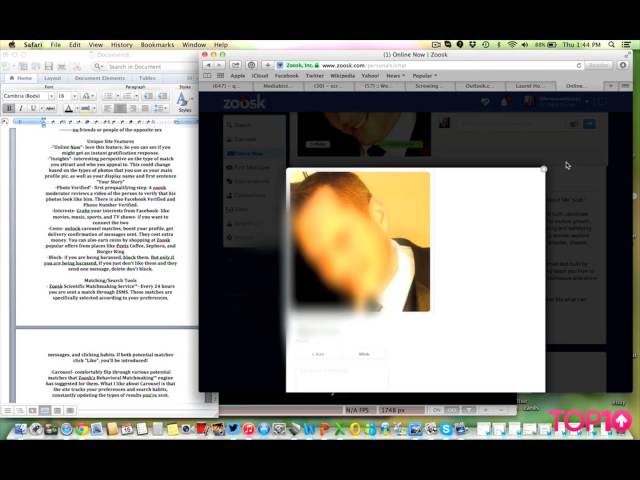Align text left in Word

point(108,108)
